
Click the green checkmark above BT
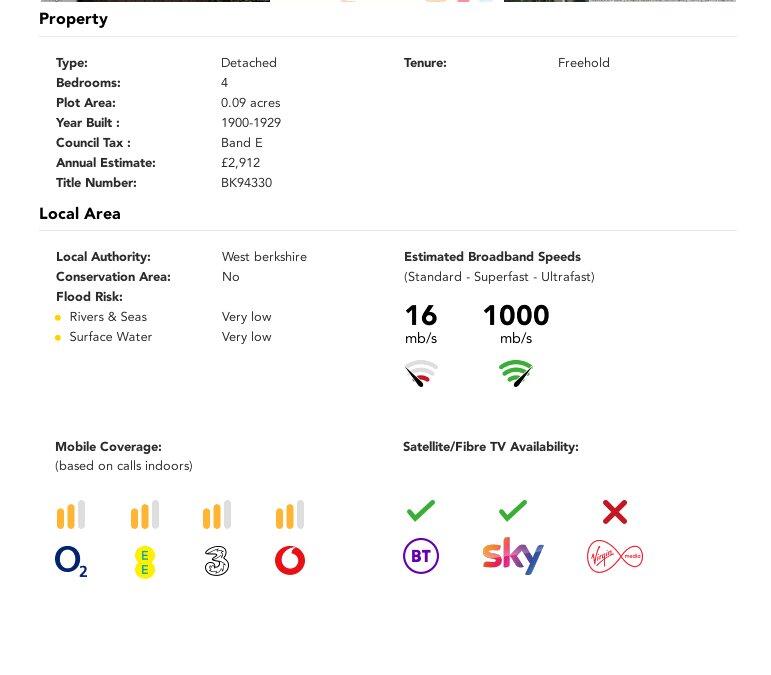421,511
